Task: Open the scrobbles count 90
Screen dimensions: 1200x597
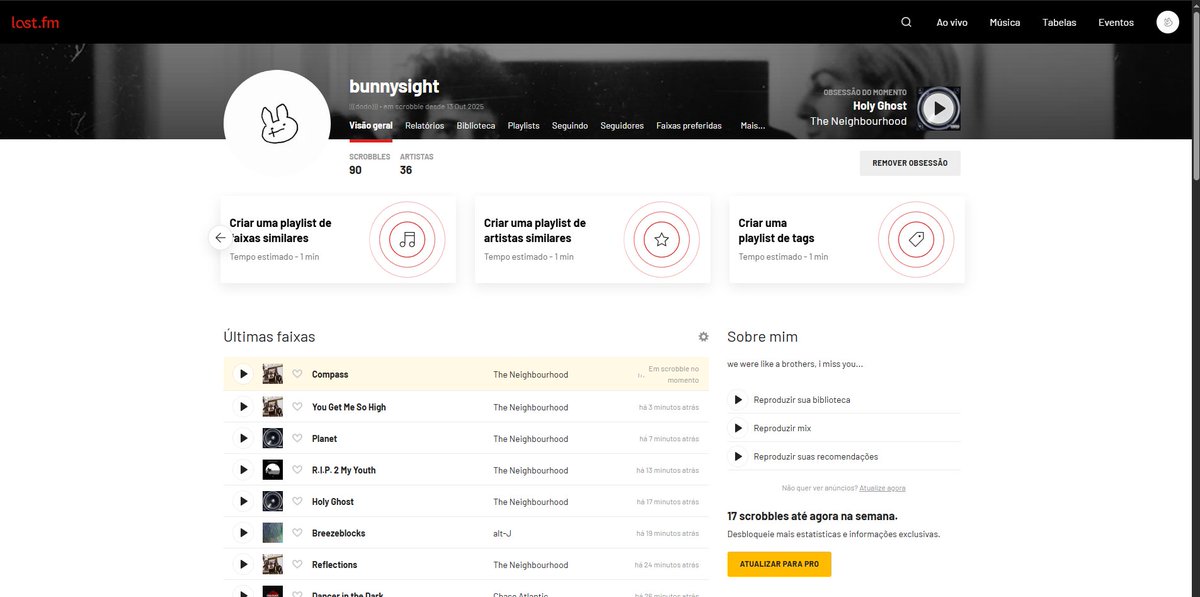Action: [355, 170]
